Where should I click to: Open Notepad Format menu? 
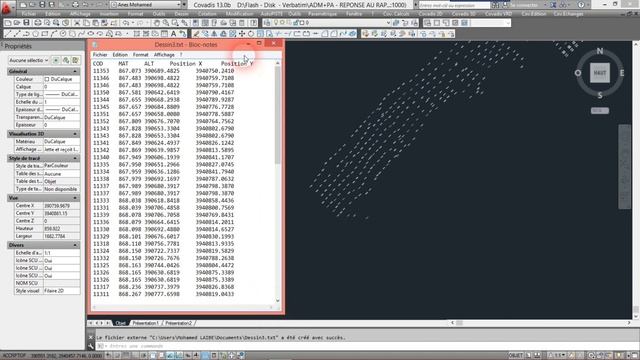point(140,55)
